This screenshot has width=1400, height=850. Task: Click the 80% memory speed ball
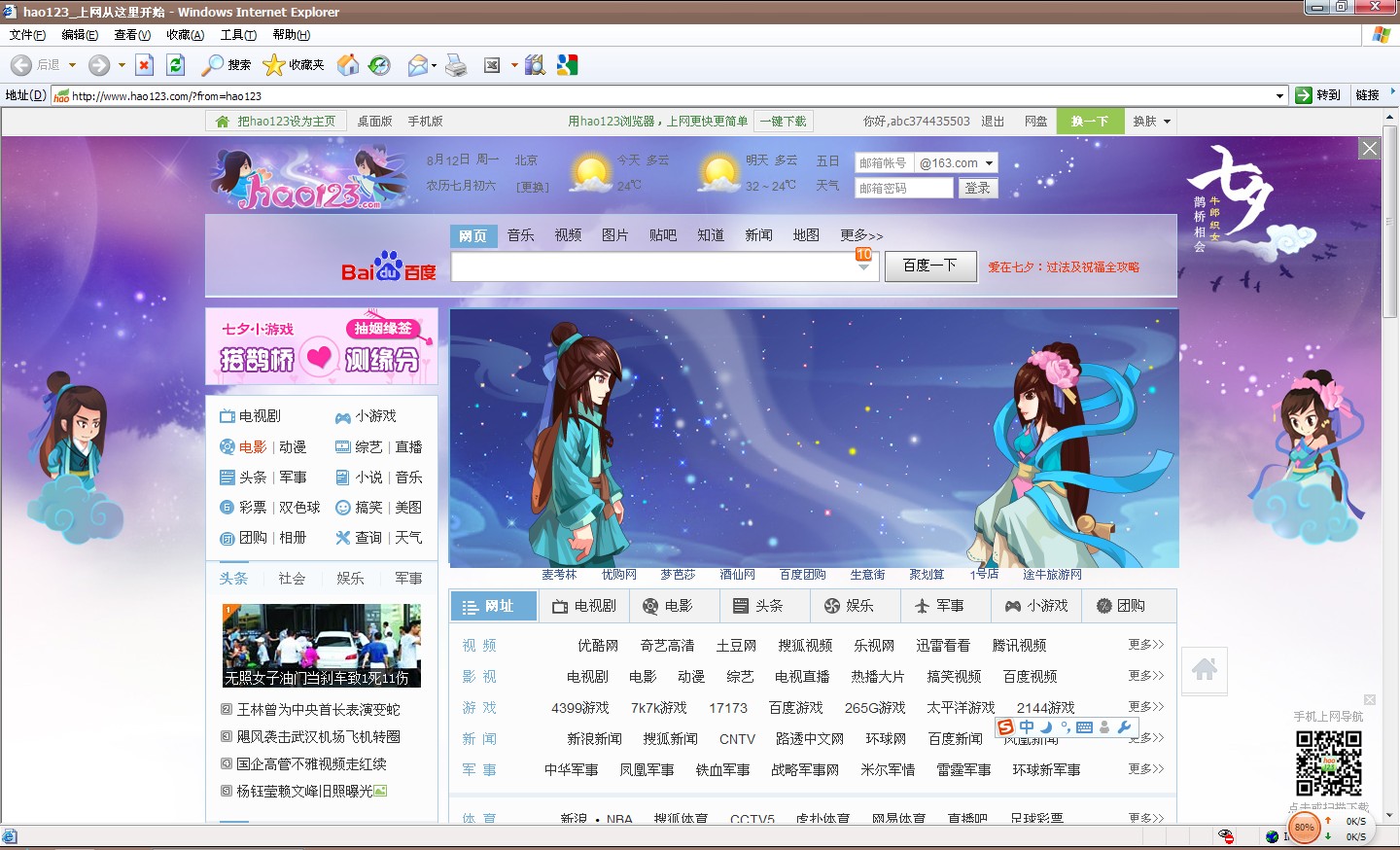tap(1304, 829)
